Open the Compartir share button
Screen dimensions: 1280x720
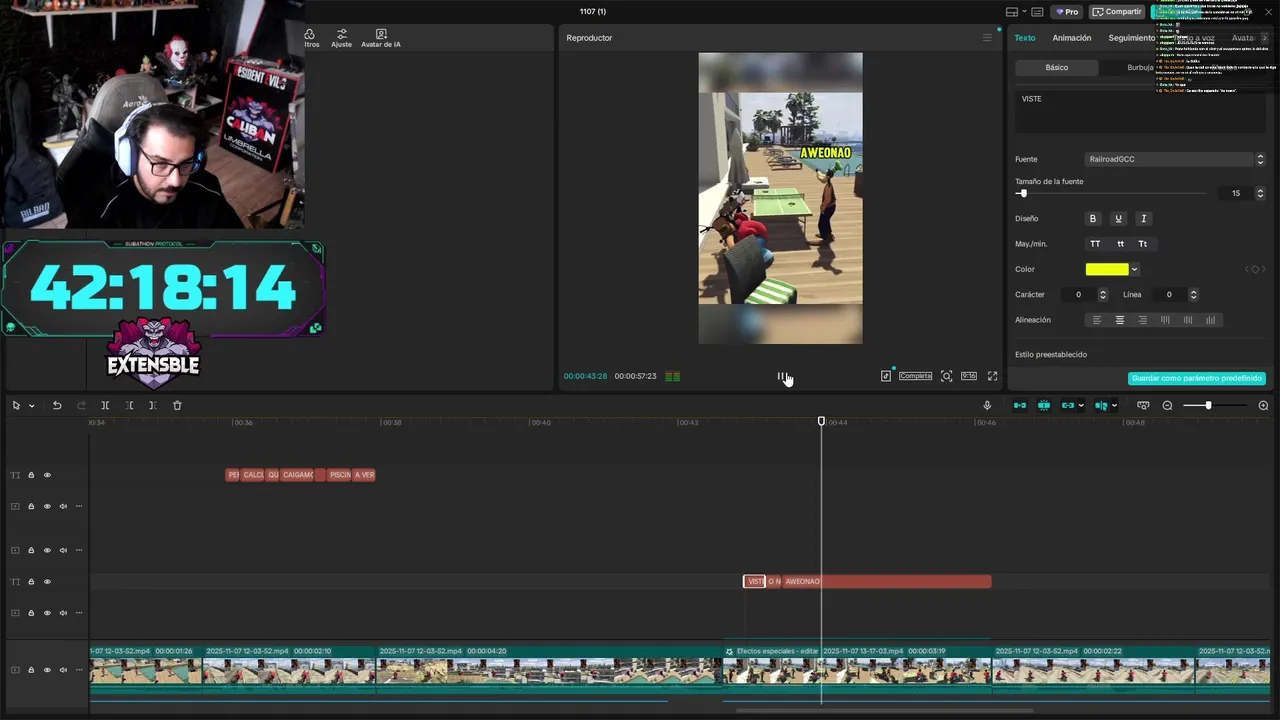(1117, 12)
